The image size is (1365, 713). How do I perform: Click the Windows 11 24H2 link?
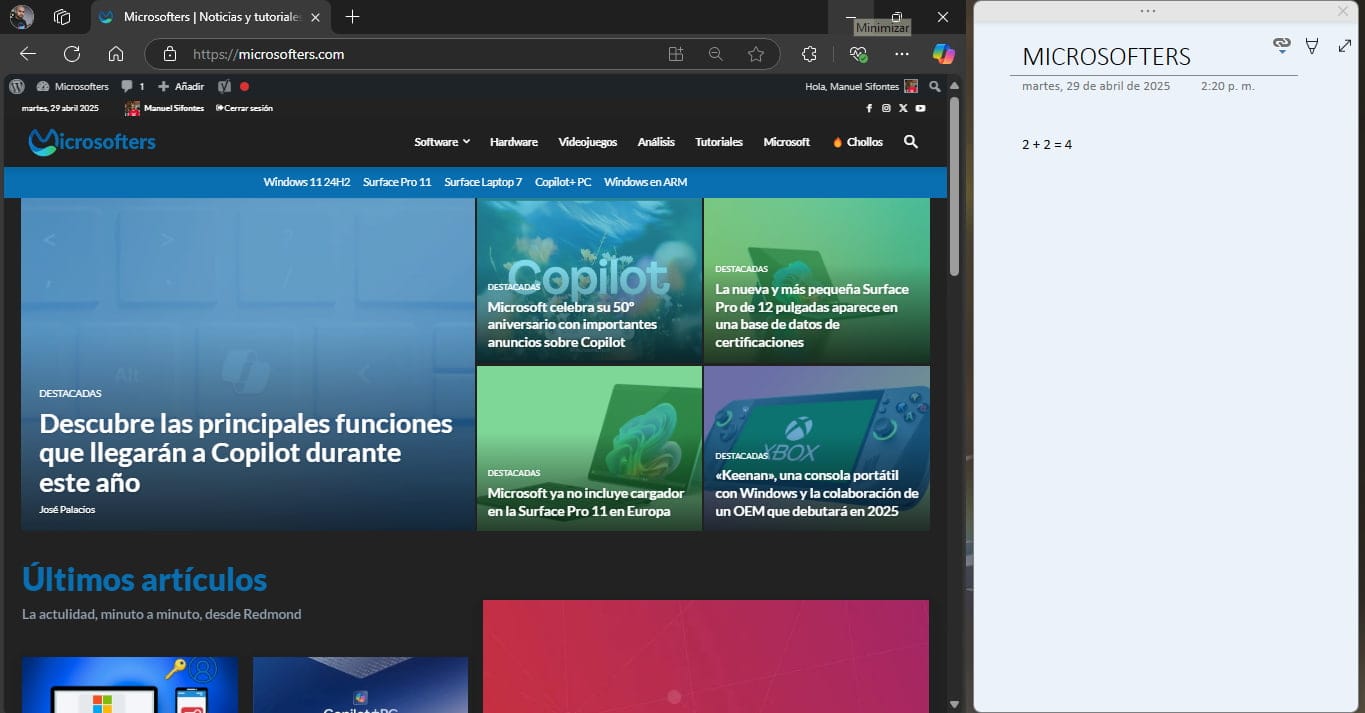306,182
